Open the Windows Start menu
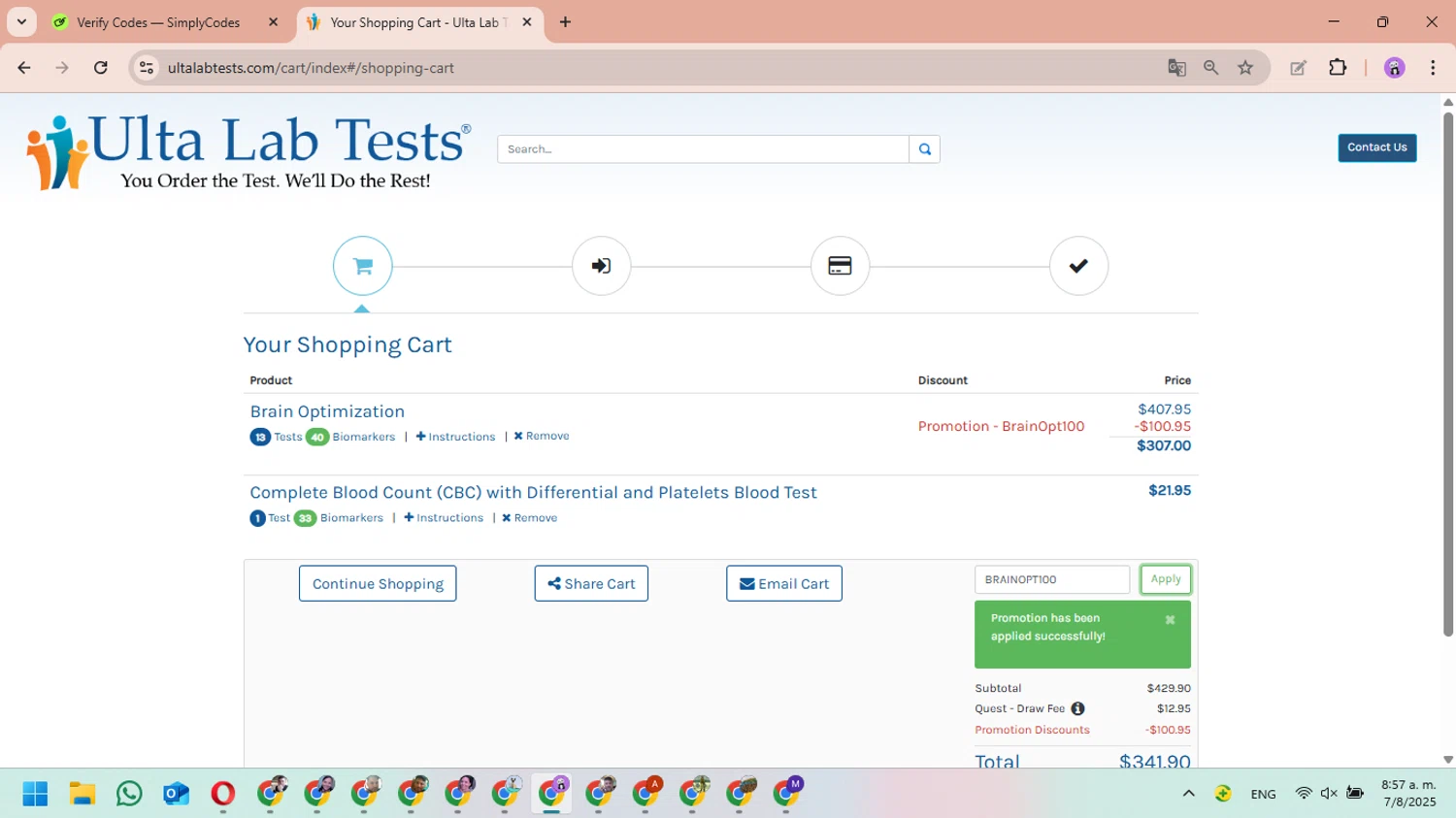 tap(35, 794)
